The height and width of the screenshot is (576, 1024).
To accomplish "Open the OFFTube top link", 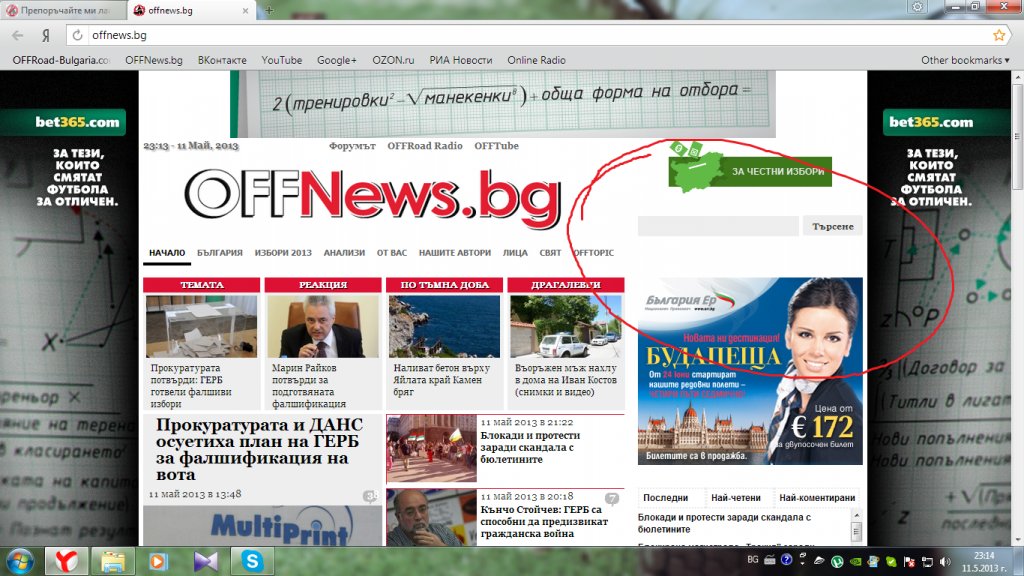I will tap(496, 146).
